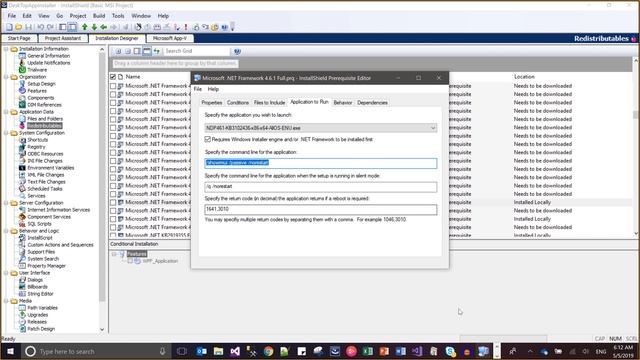Open the Releases view
This screenshot has height=360, width=640.
tap(37, 322)
